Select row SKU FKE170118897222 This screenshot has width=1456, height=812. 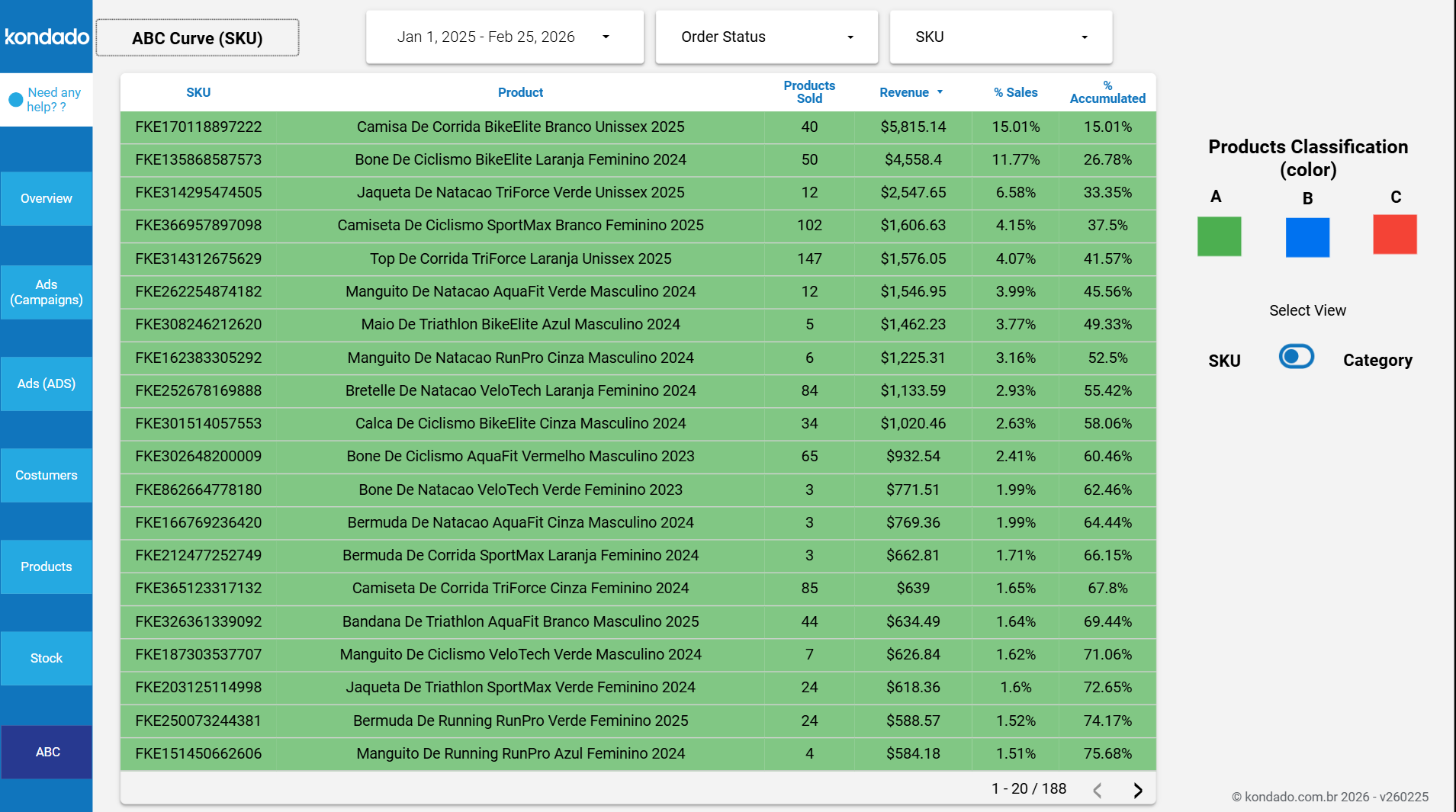(198, 127)
